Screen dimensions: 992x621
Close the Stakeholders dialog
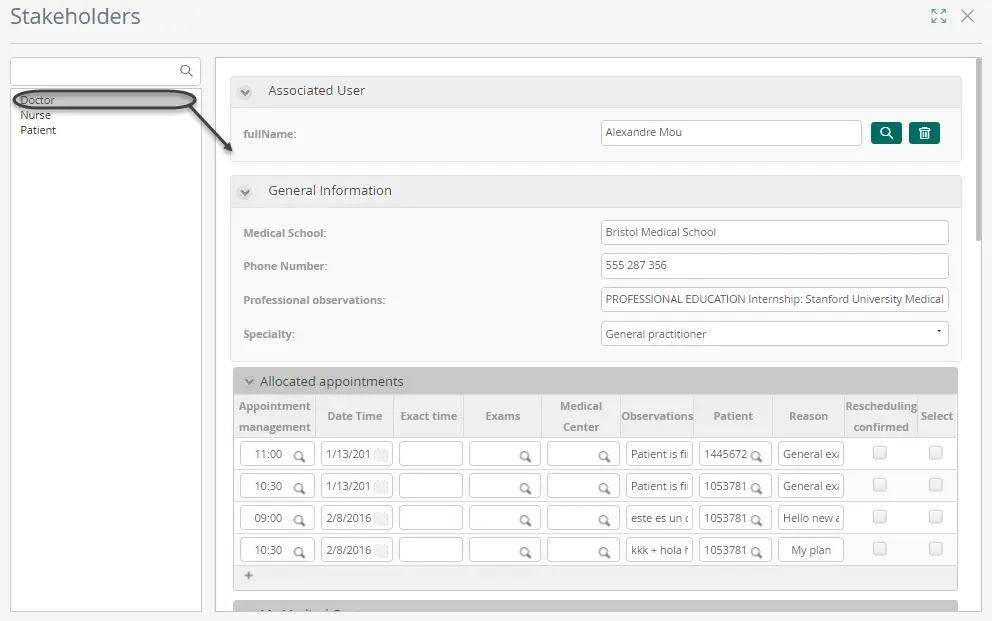(x=967, y=16)
